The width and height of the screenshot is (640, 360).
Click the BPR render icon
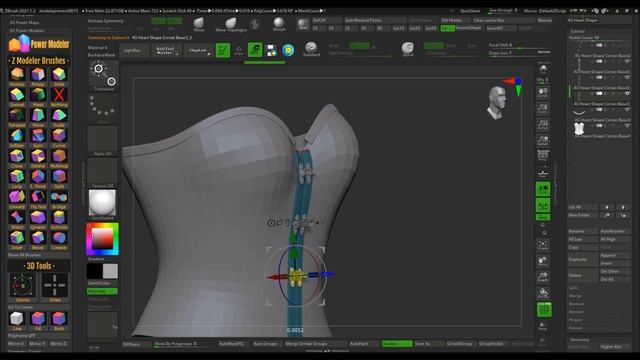pos(543,69)
